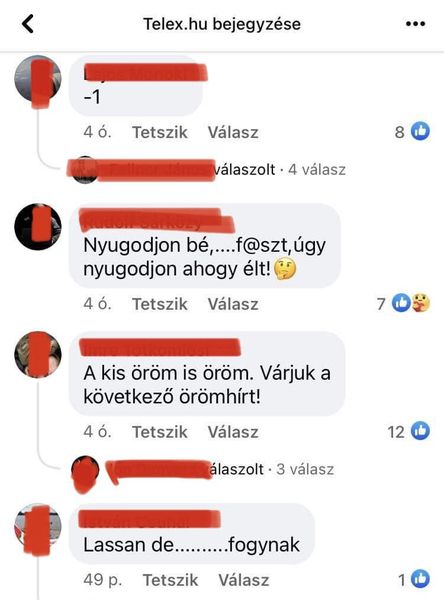444x600 pixels.
Task: Click the like icon beside count 8
Action: coord(420,131)
